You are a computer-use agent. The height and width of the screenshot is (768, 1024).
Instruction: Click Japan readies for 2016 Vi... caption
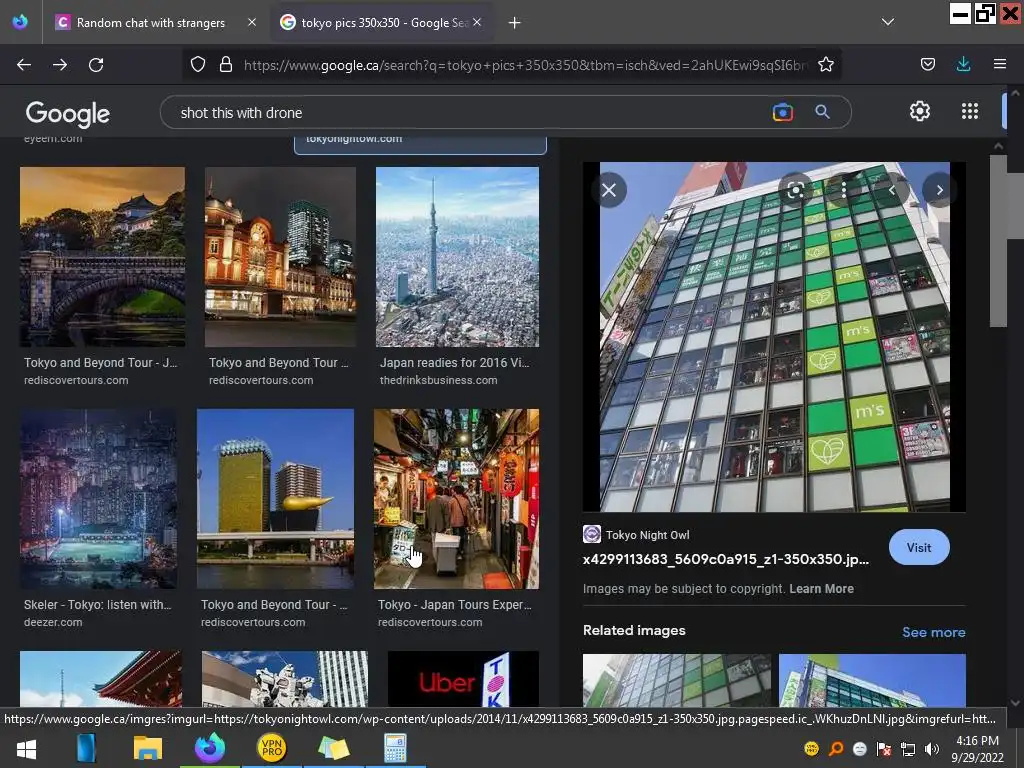[455, 362]
